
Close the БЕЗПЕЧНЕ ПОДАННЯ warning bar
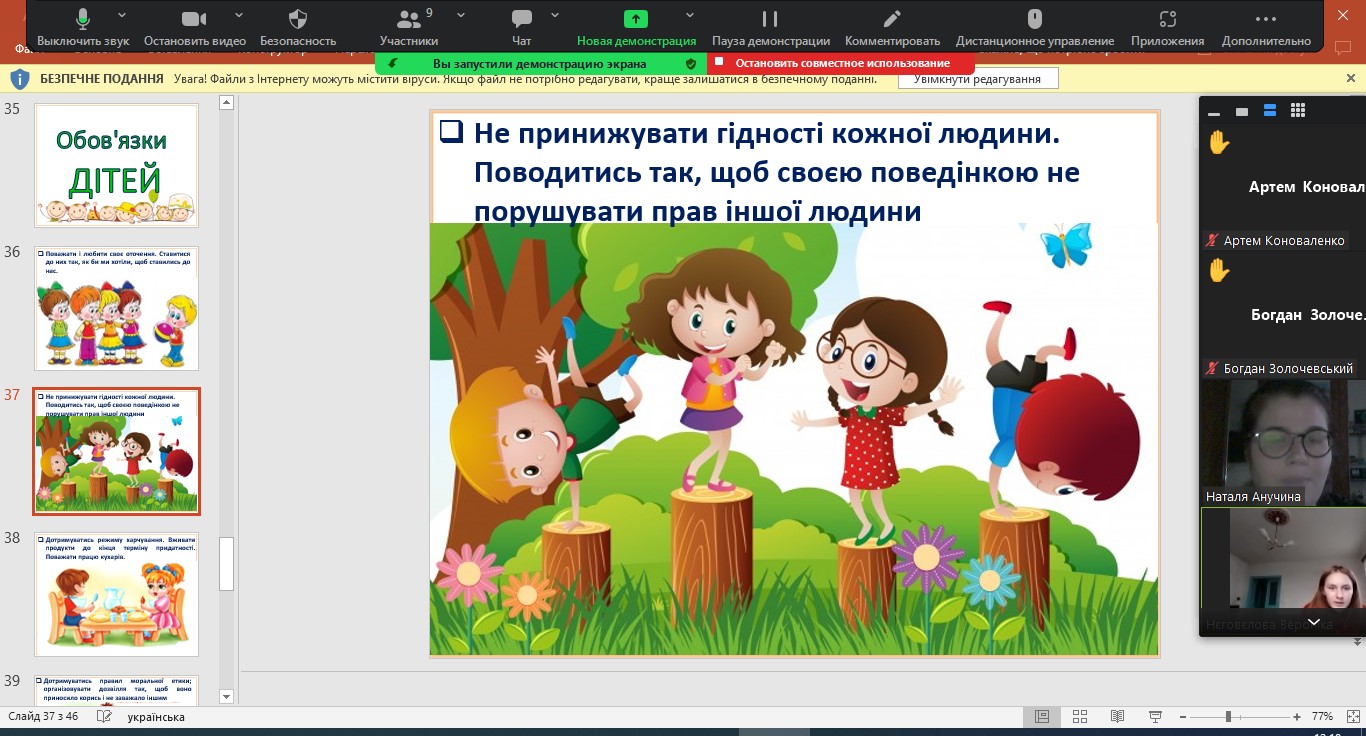1351,78
